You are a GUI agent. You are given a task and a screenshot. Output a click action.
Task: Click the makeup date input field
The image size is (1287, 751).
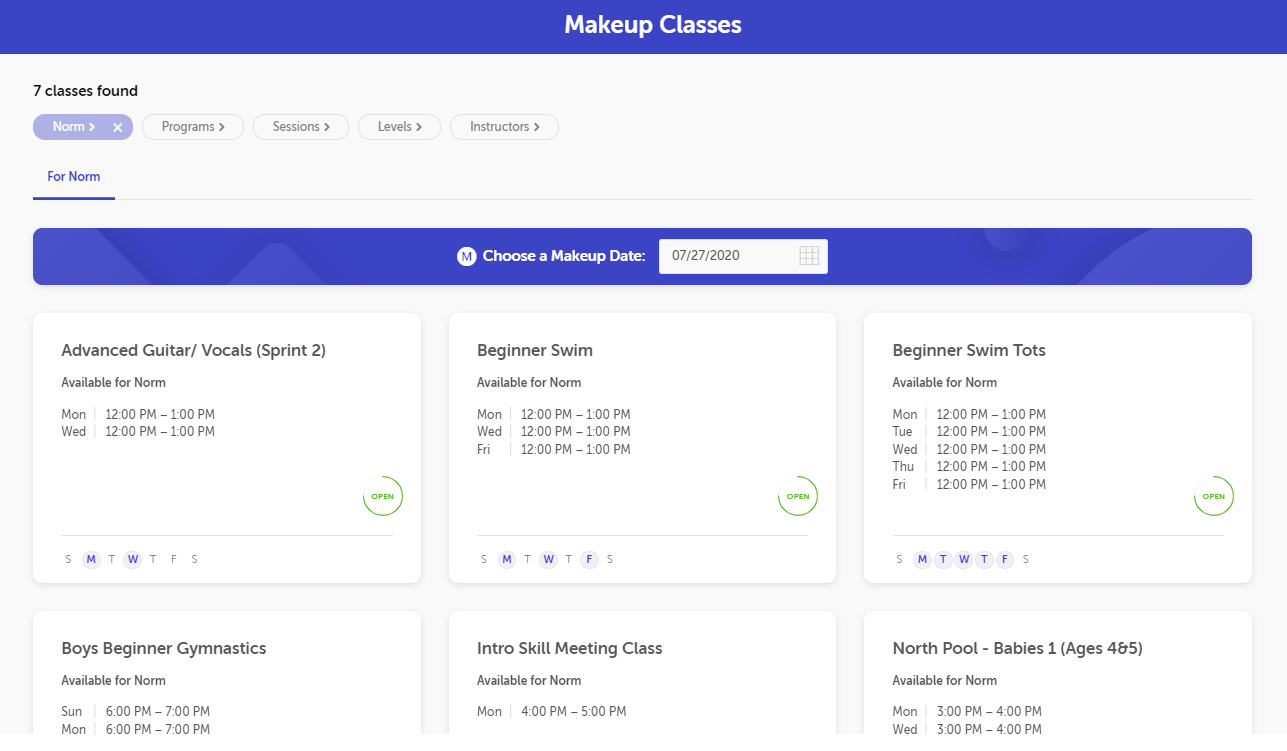[743, 256]
